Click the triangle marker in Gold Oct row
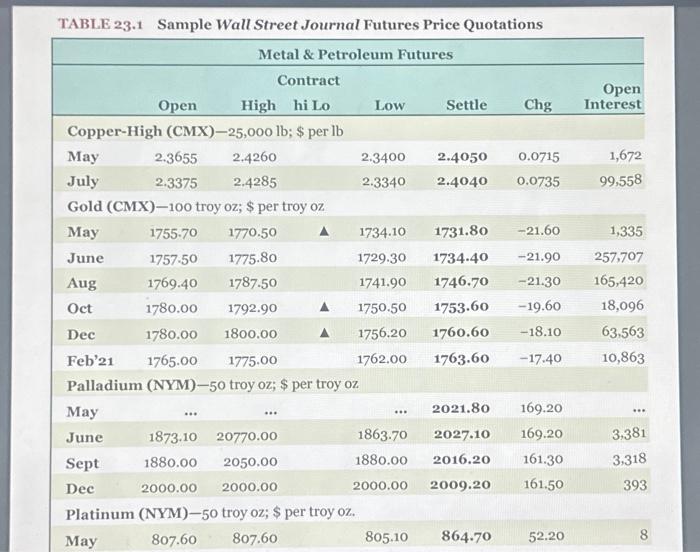This screenshot has width=700, height=552. [x=325, y=307]
